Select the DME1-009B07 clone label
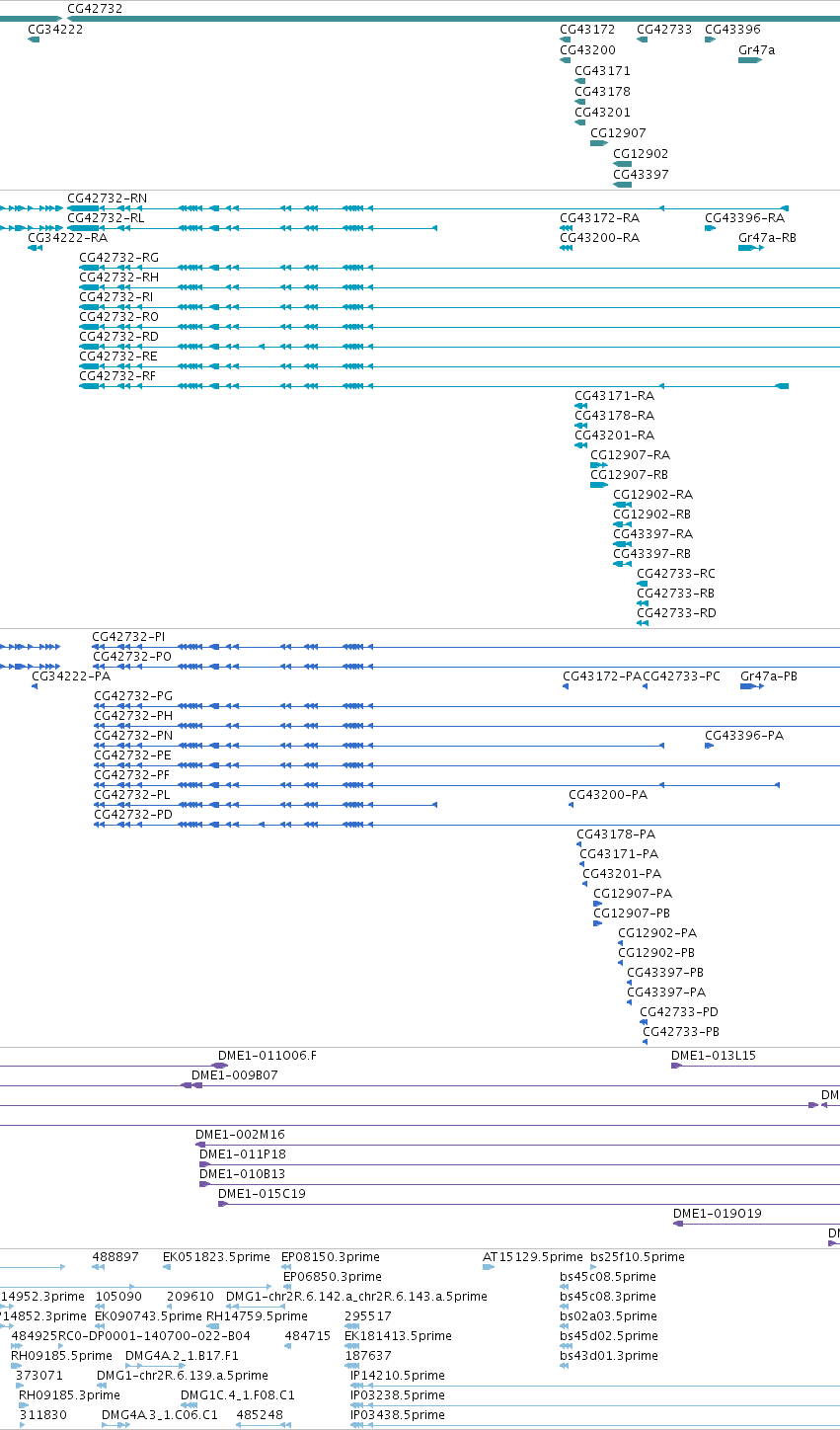This screenshot has width=840, height=1430. (235, 1075)
